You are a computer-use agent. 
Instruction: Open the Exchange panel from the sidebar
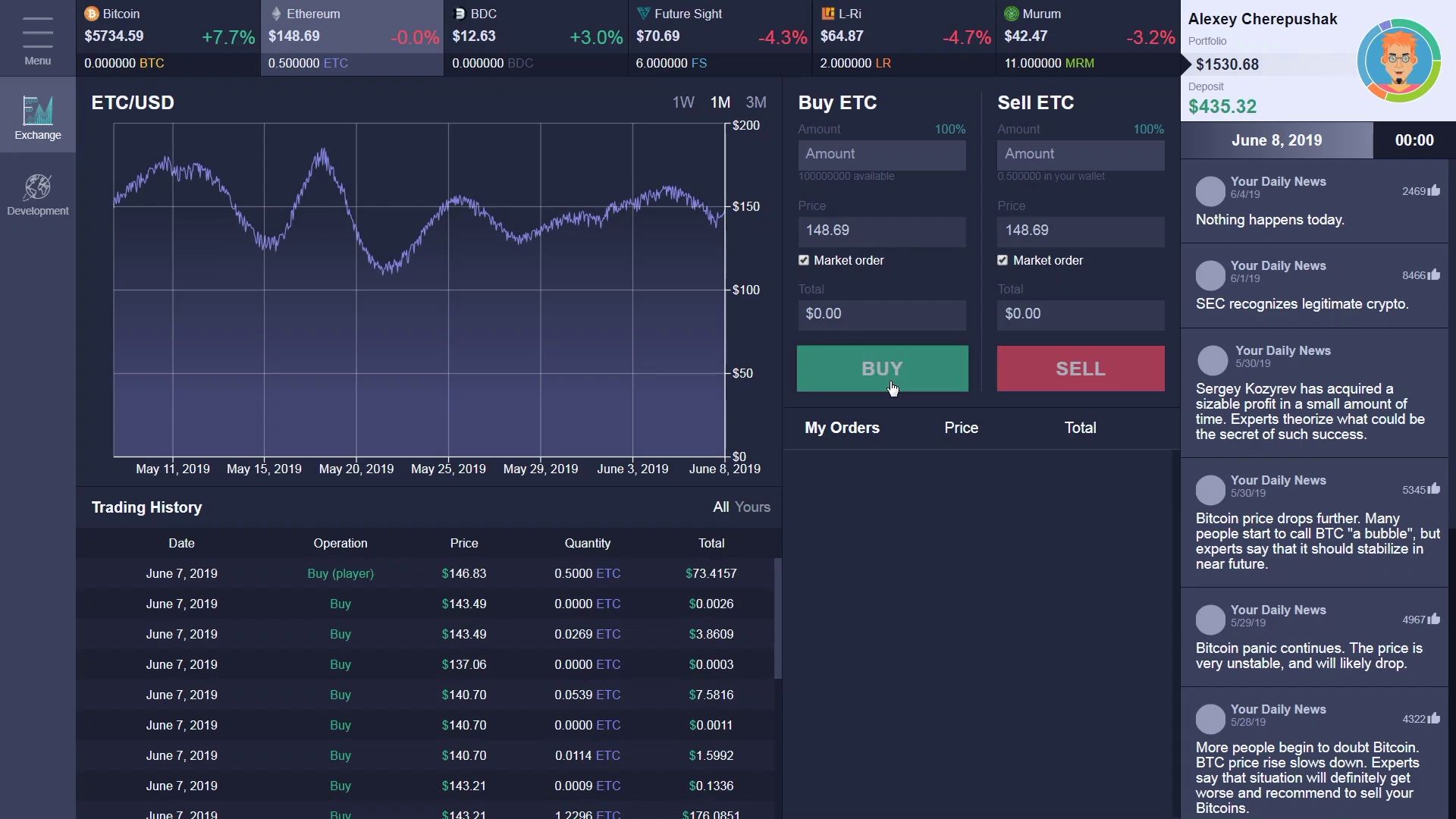tap(37, 115)
